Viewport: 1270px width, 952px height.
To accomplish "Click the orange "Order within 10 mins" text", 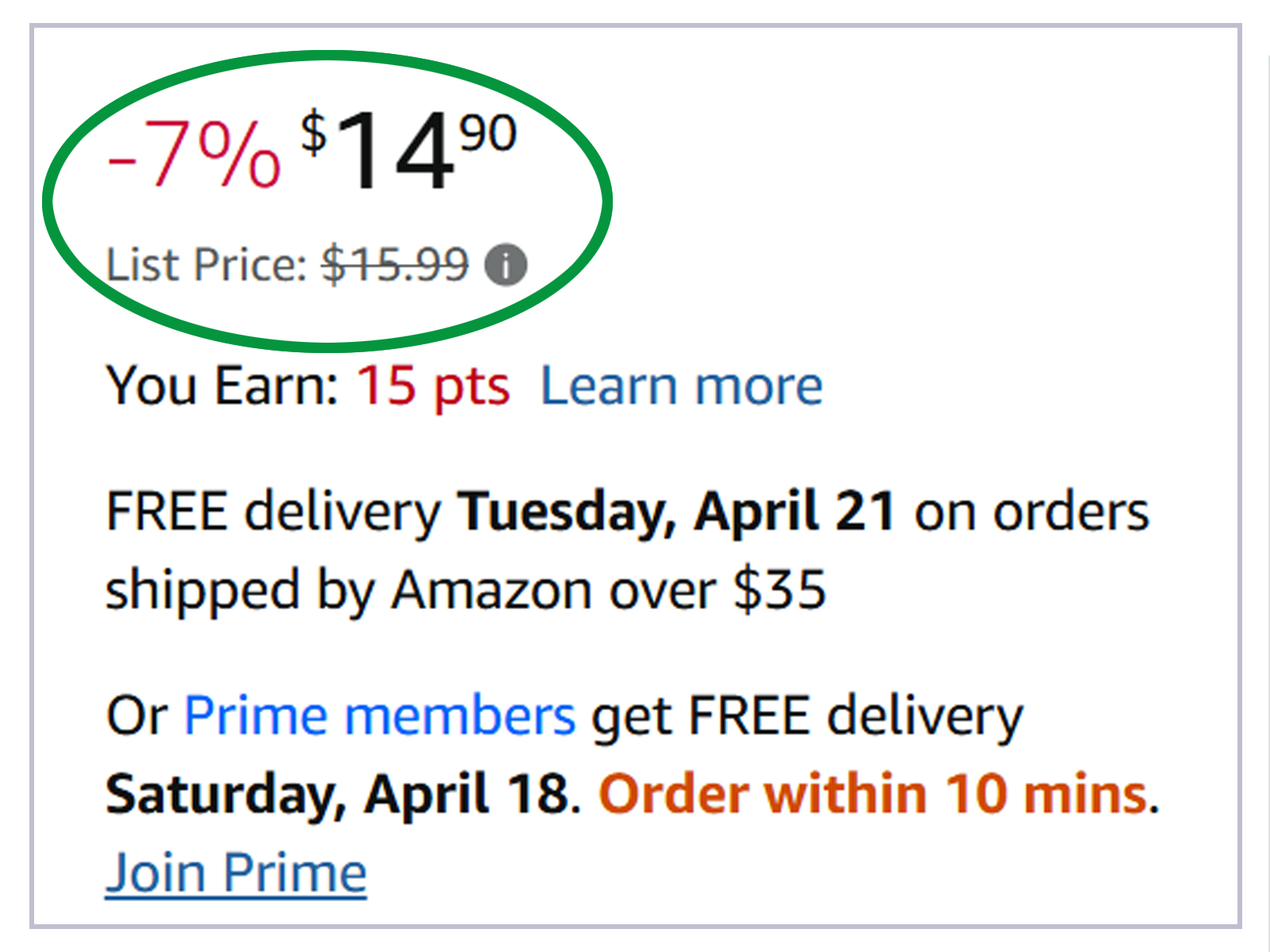I will click(x=873, y=794).
